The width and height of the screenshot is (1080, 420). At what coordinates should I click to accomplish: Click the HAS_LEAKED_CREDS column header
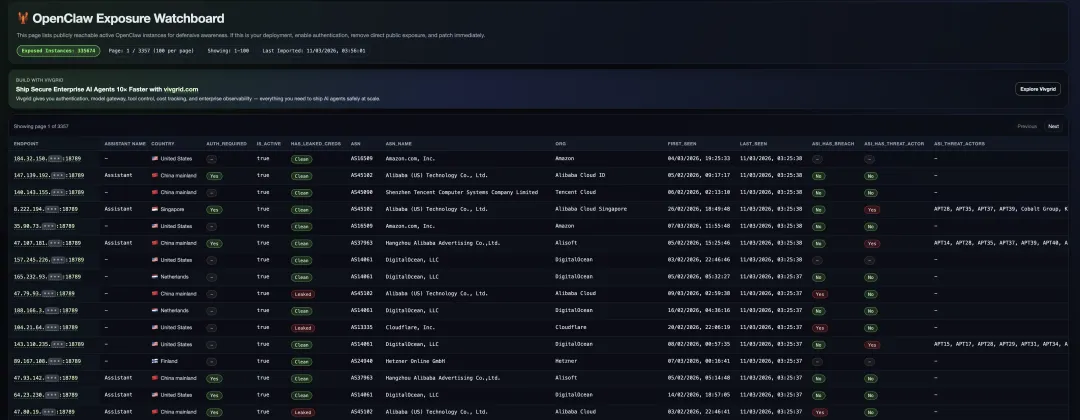316,144
